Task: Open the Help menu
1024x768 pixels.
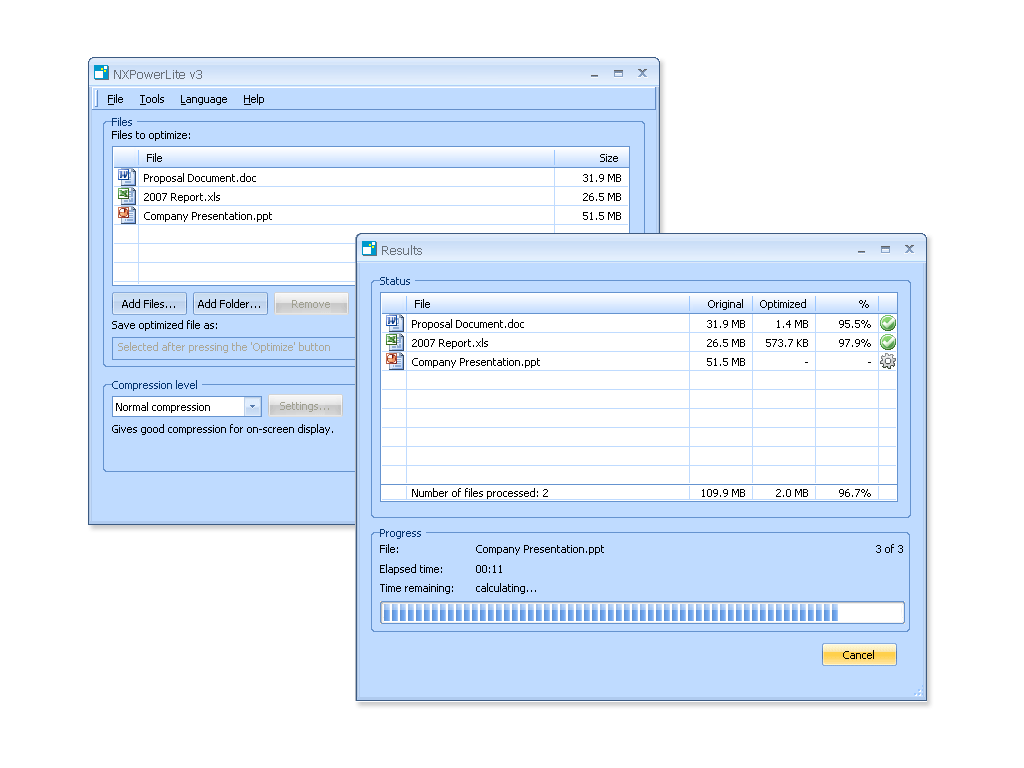Action: pyautogui.click(x=253, y=99)
